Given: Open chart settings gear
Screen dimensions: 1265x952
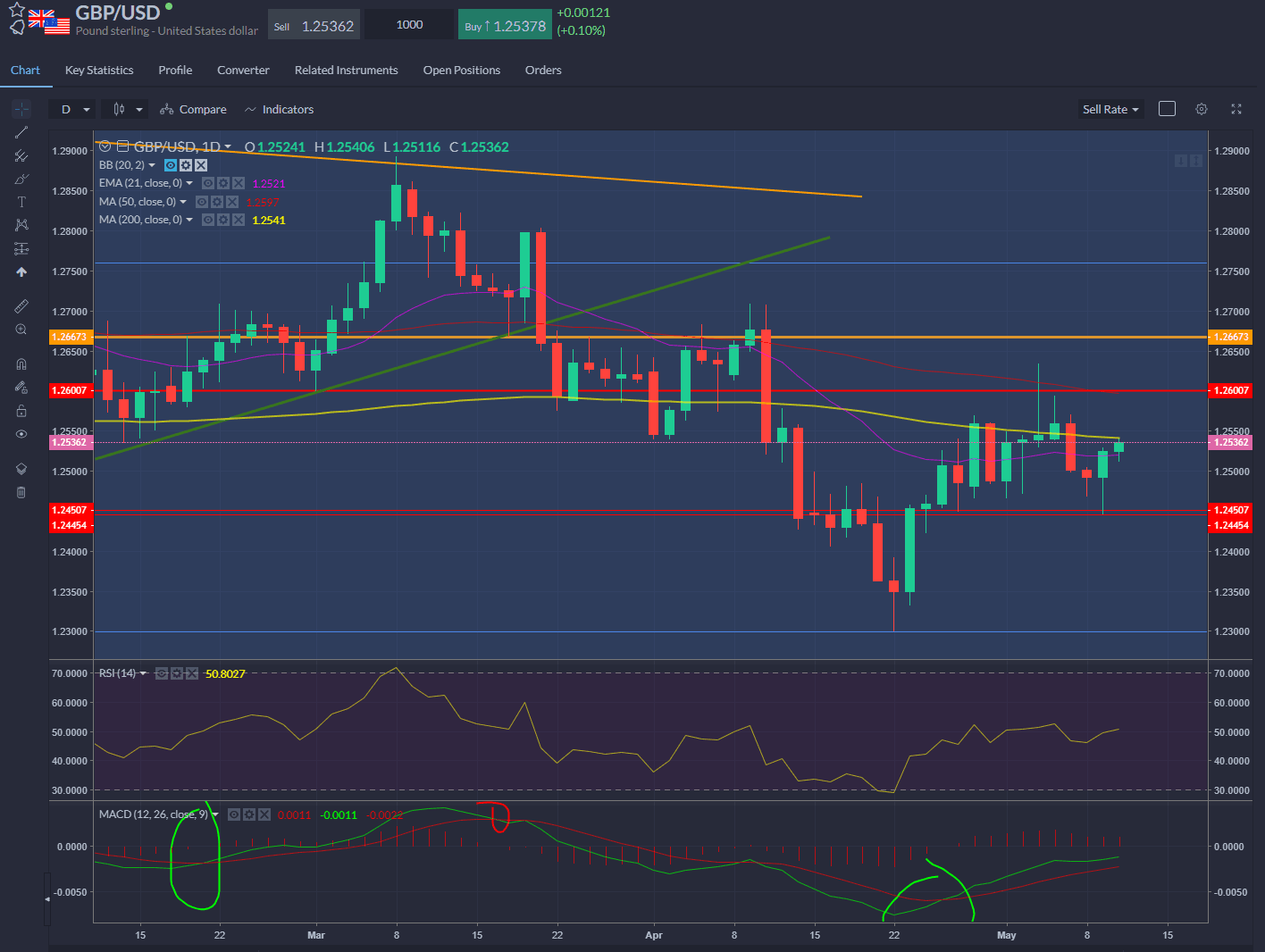Looking at the screenshot, I should (x=1202, y=109).
